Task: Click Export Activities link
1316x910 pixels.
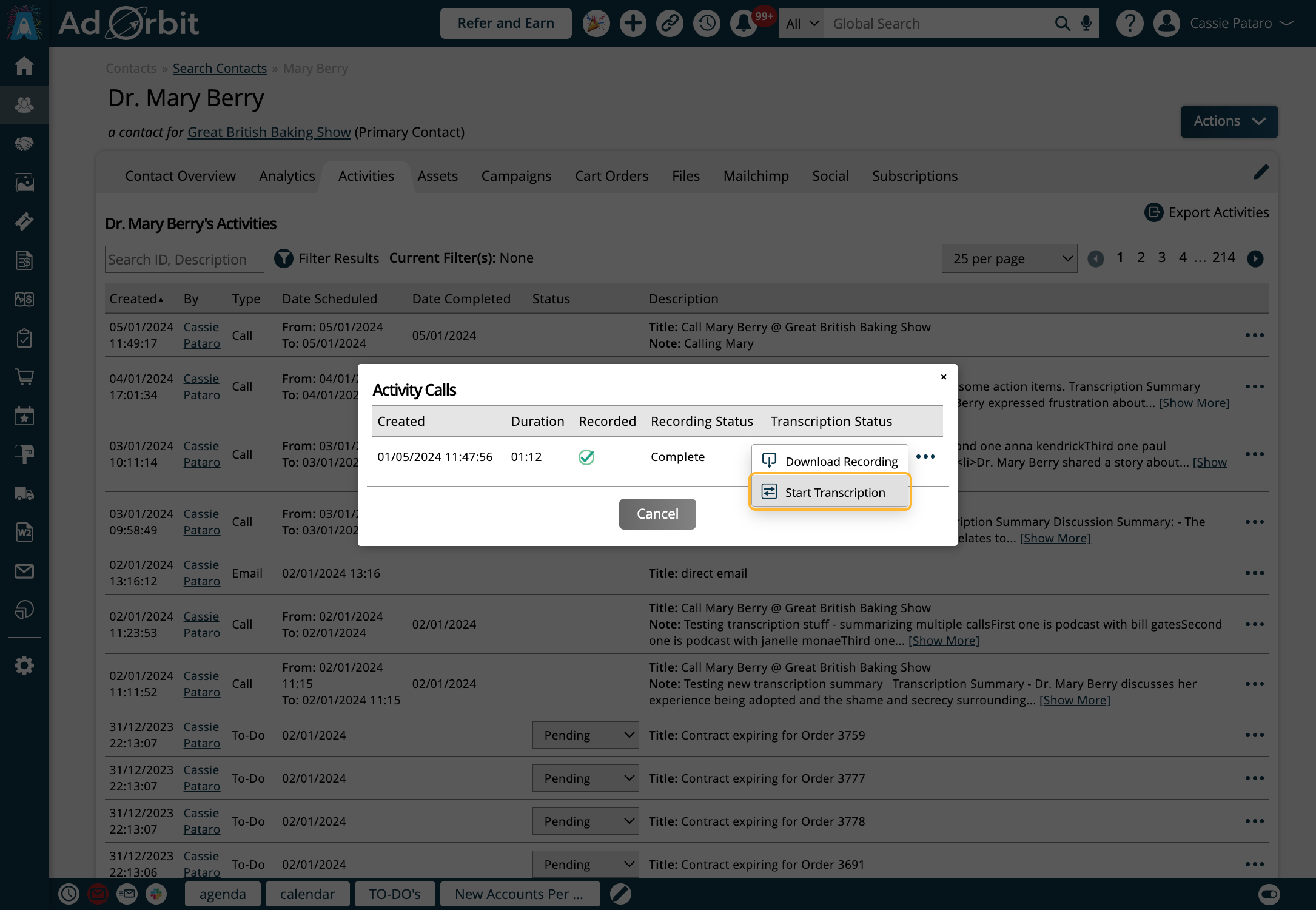Action: pyautogui.click(x=1206, y=212)
